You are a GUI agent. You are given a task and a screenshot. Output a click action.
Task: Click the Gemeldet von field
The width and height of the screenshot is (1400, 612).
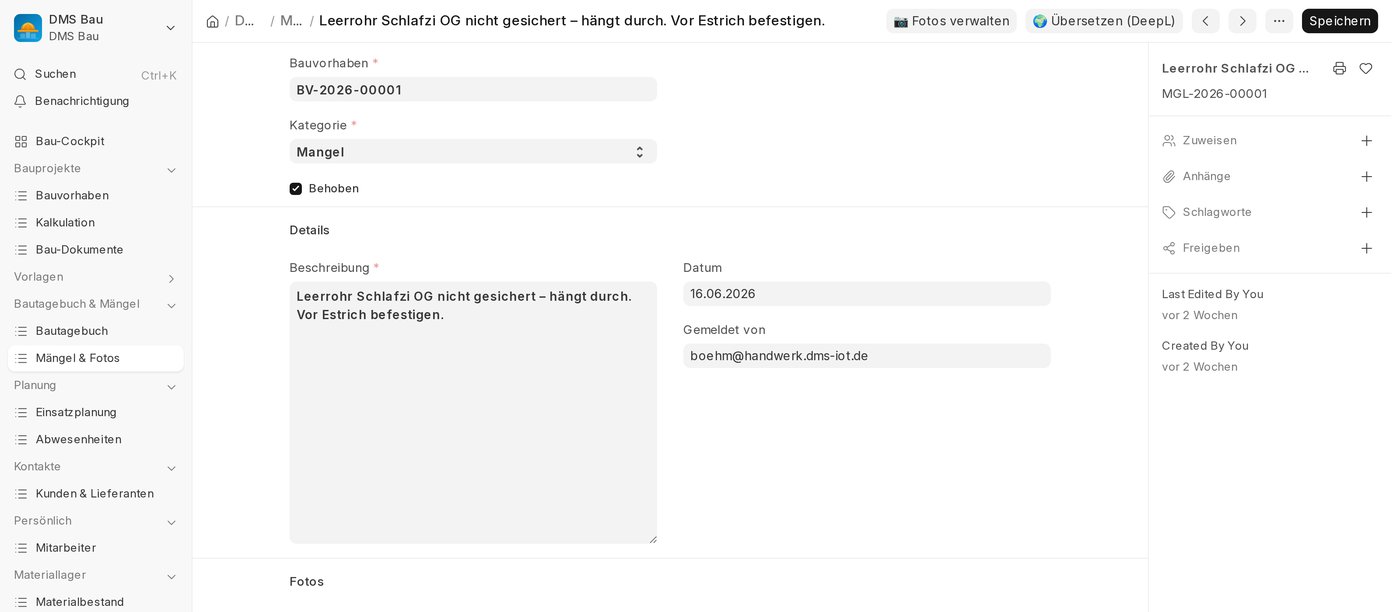[x=867, y=356]
